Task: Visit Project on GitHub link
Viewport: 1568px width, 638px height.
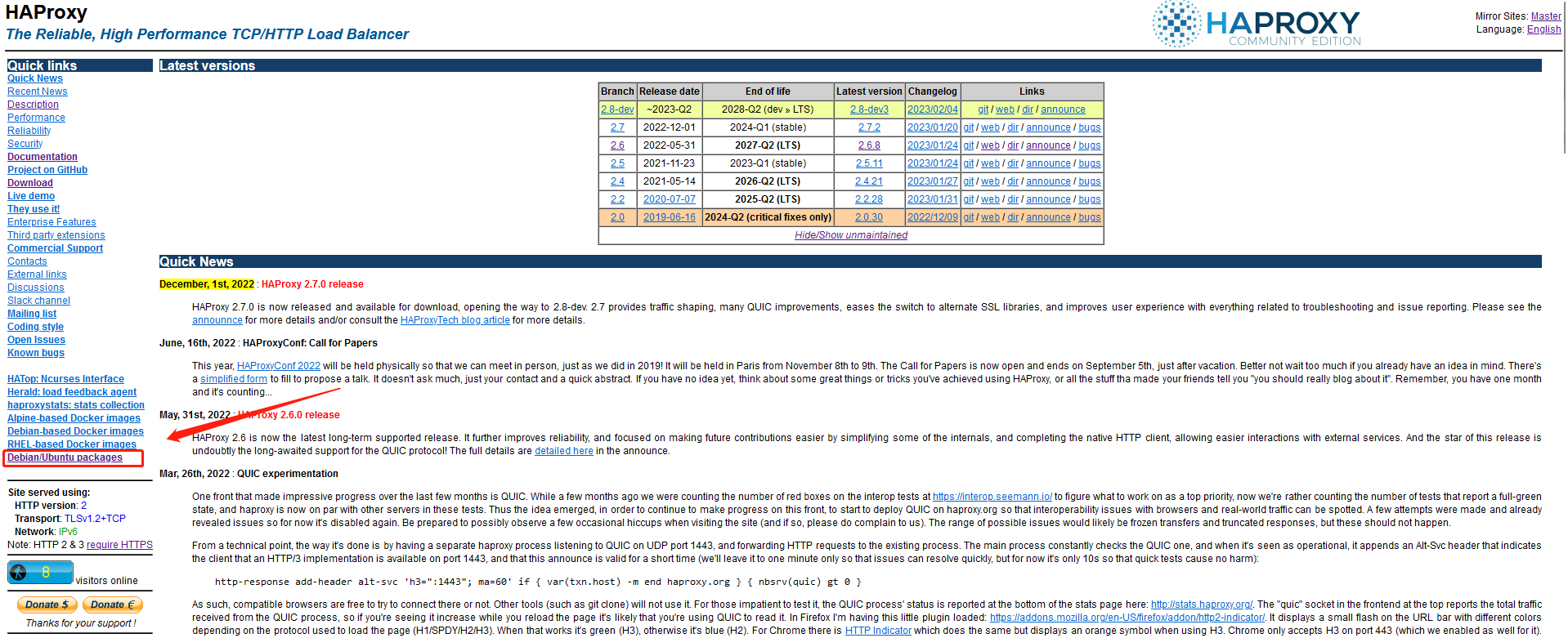Action: click(47, 170)
